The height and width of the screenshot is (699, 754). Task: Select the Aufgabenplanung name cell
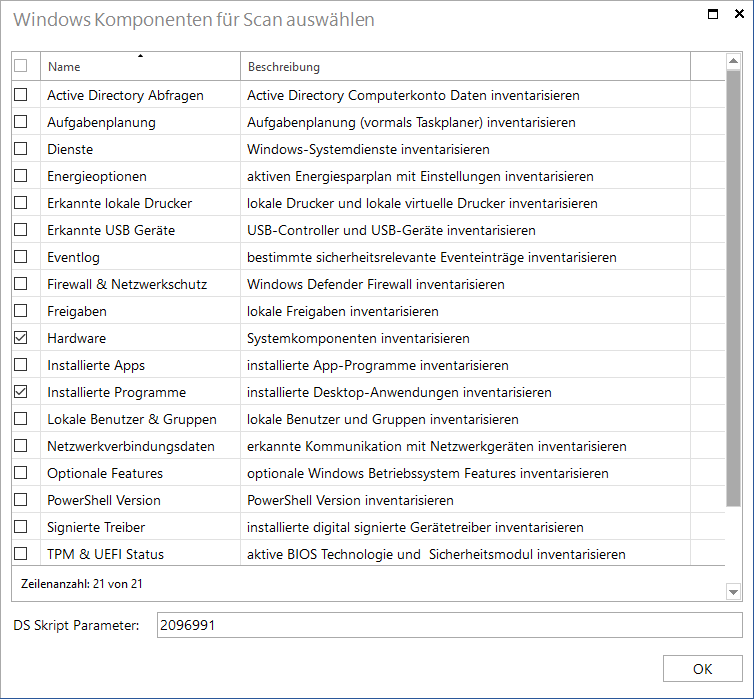[101, 122]
